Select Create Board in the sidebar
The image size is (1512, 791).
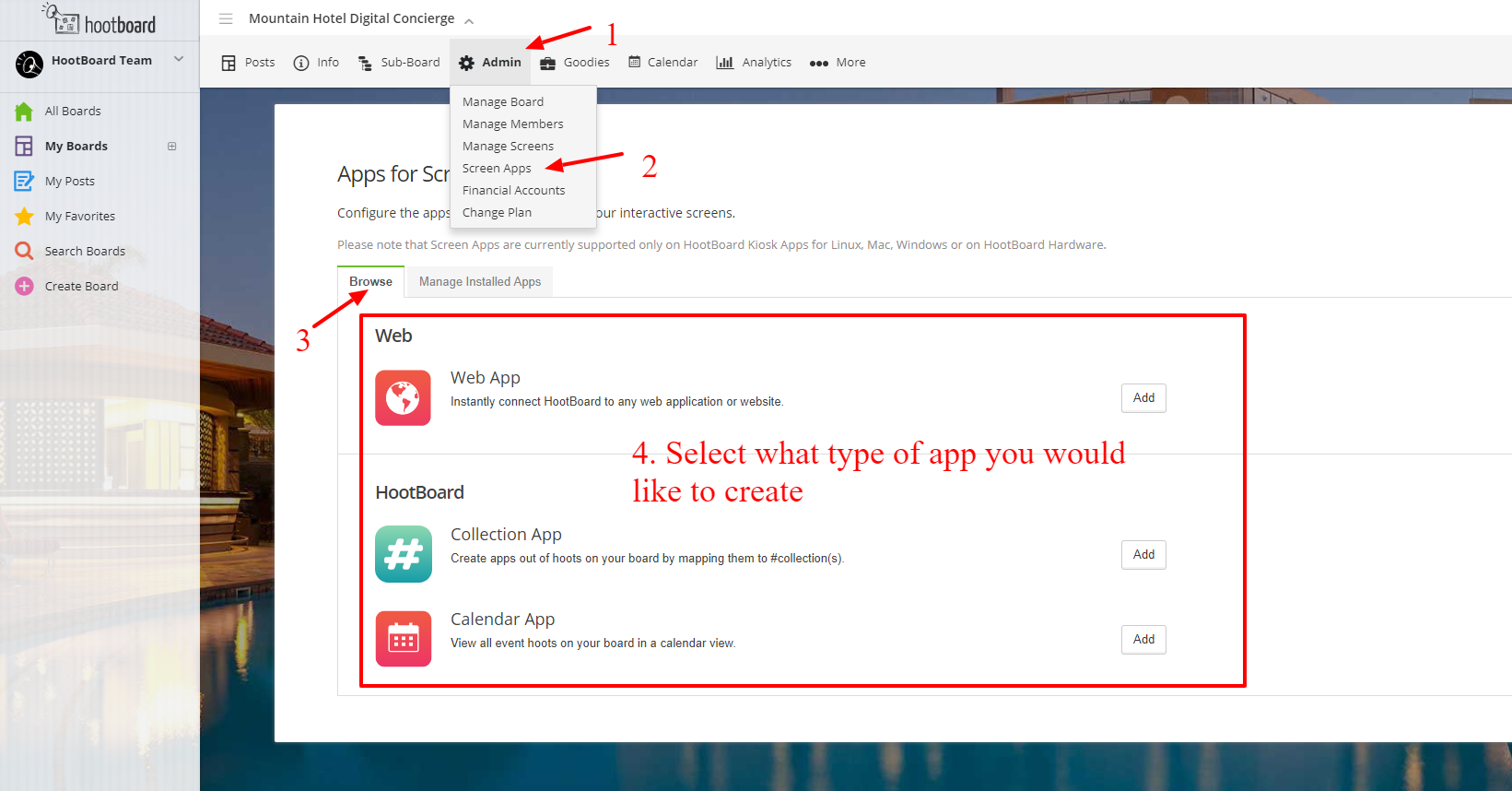click(x=82, y=287)
